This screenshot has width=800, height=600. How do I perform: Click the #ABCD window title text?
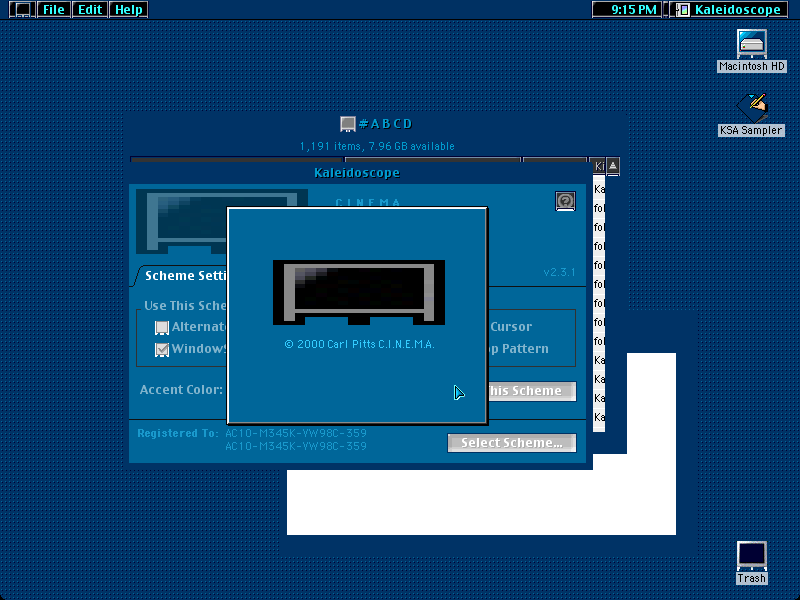click(x=386, y=124)
